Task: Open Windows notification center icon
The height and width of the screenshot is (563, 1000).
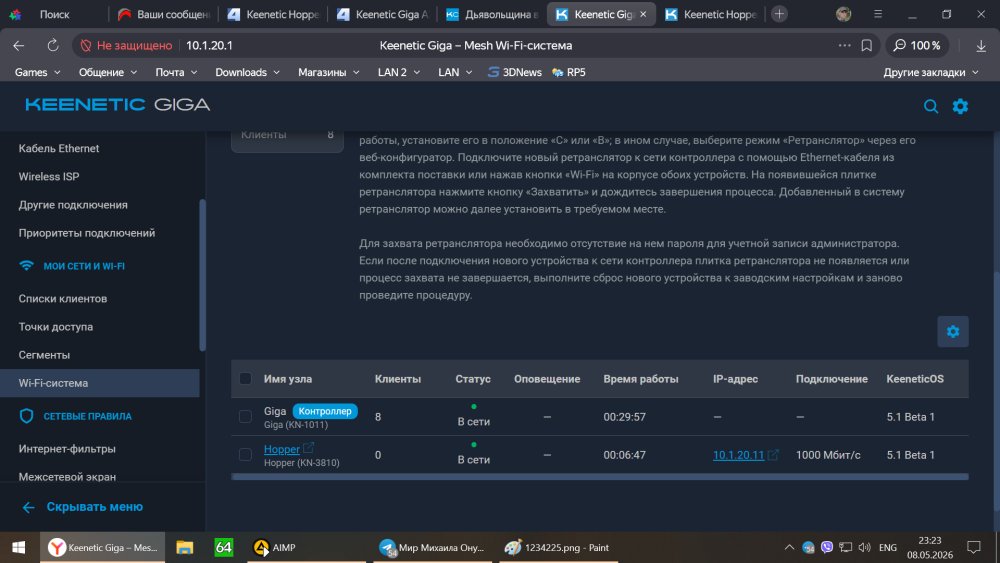Action: click(x=973, y=547)
